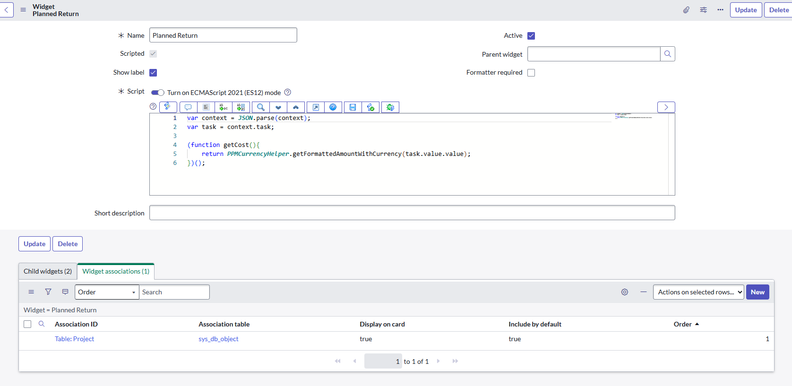Select the Widget associations tab
The height and width of the screenshot is (386, 792).
[x=116, y=271]
